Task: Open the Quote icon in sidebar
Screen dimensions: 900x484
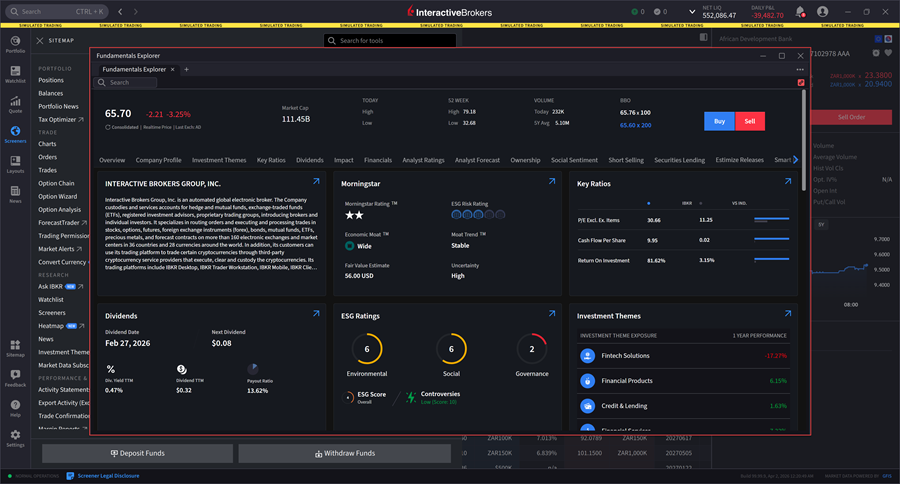Action: pyautogui.click(x=15, y=103)
